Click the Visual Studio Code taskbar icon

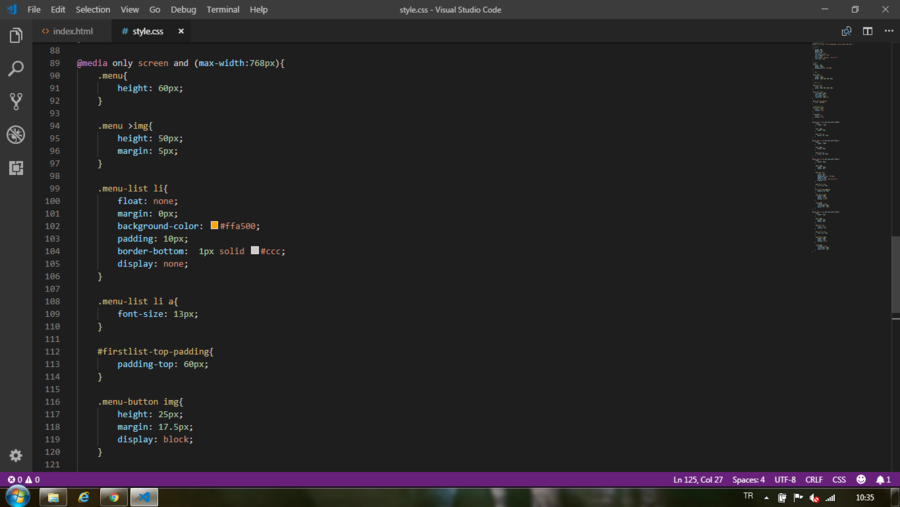(144, 497)
